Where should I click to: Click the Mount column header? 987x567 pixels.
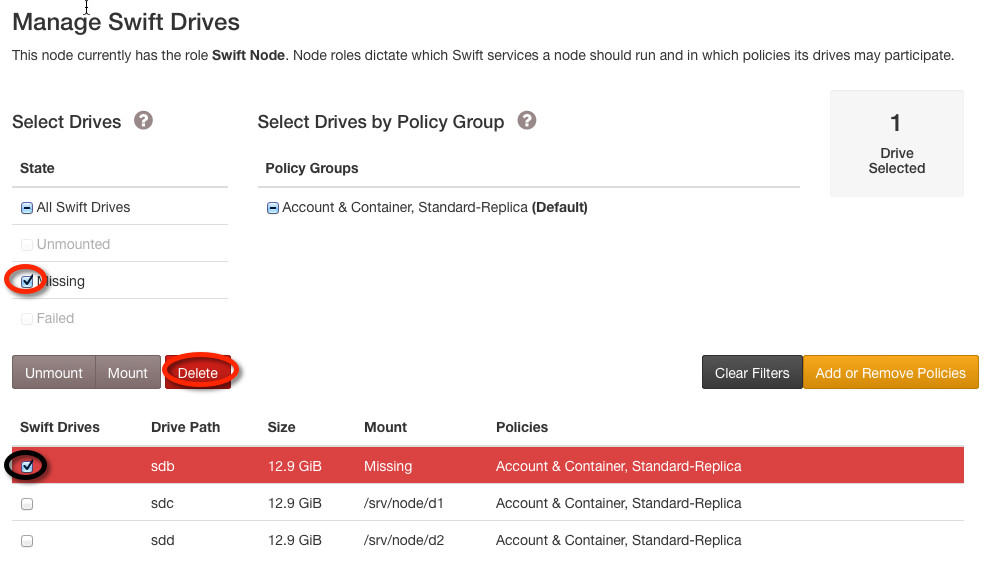(385, 427)
